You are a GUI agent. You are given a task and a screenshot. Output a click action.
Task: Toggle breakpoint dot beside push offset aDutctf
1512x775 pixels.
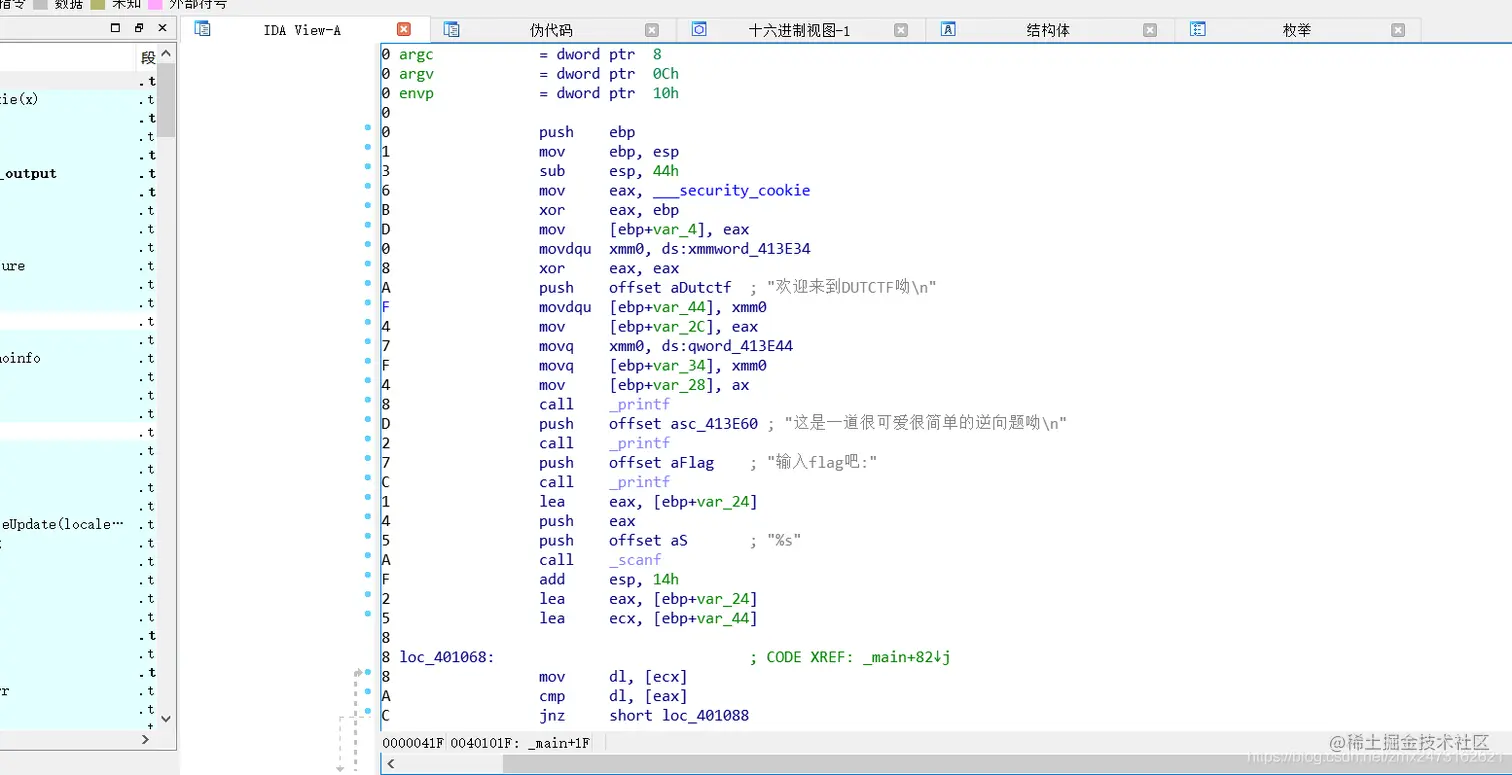click(x=368, y=283)
